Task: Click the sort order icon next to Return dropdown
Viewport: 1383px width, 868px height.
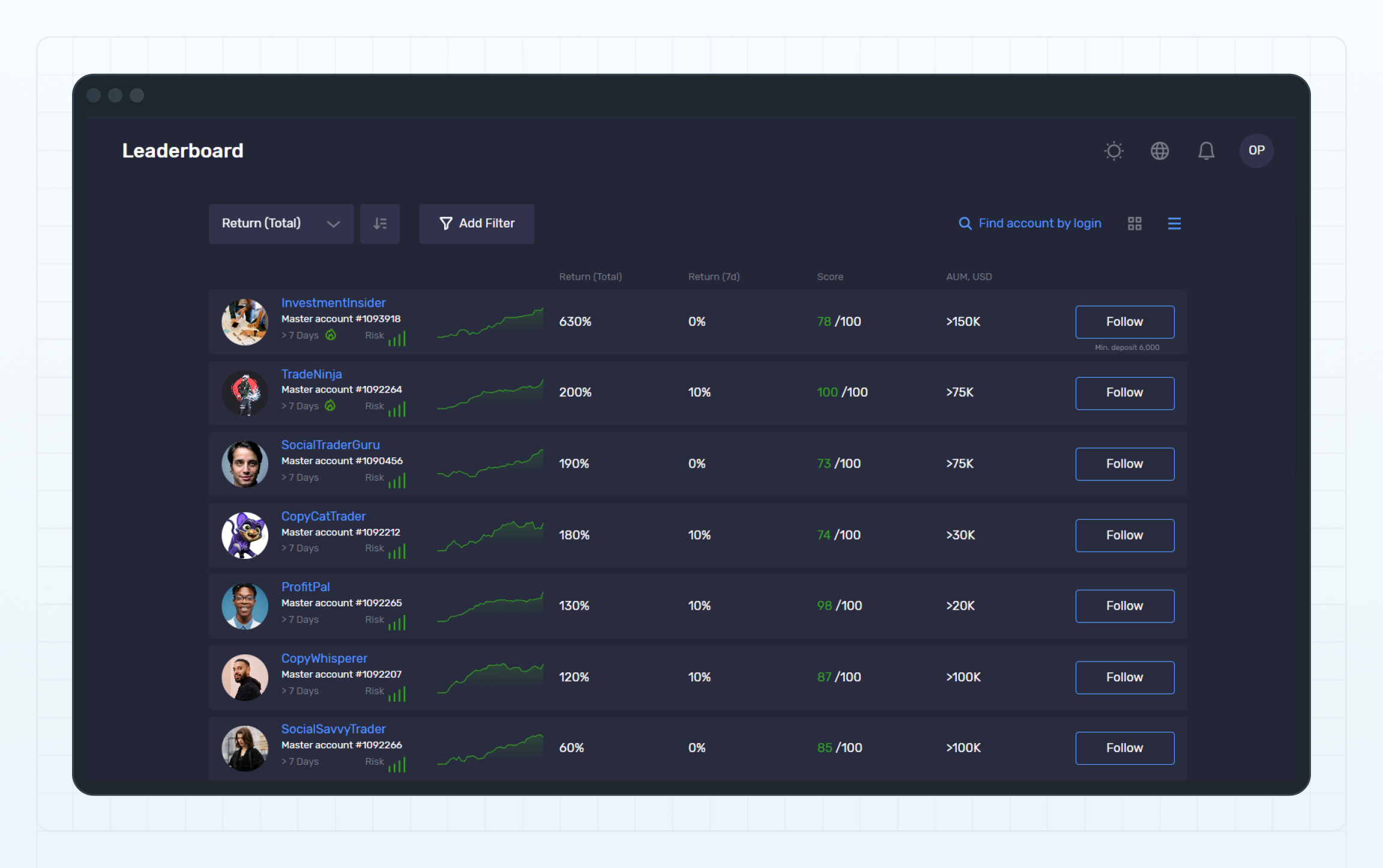Action: [379, 223]
